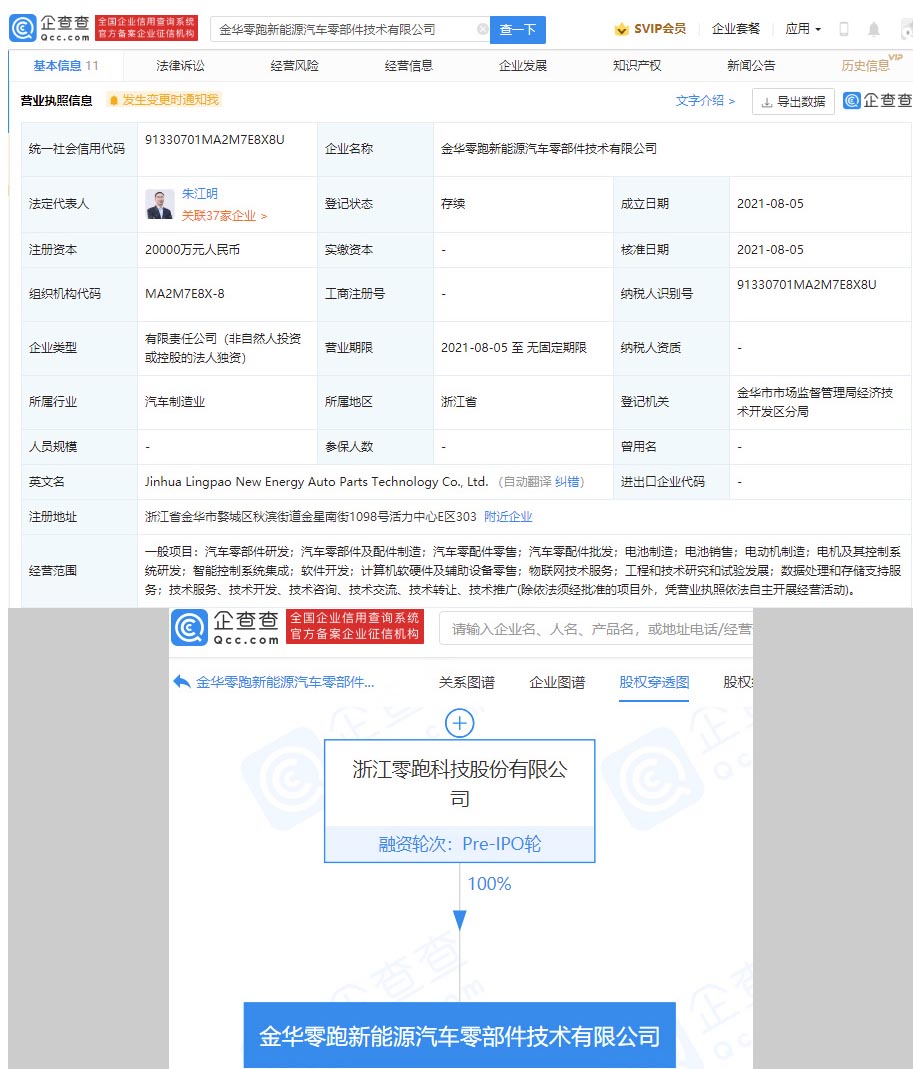913x1069 pixels.
Task: Click the 金华零跑新能源汽车零部件技术有限公司 blue node
Action: pyautogui.click(x=460, y=1036)
